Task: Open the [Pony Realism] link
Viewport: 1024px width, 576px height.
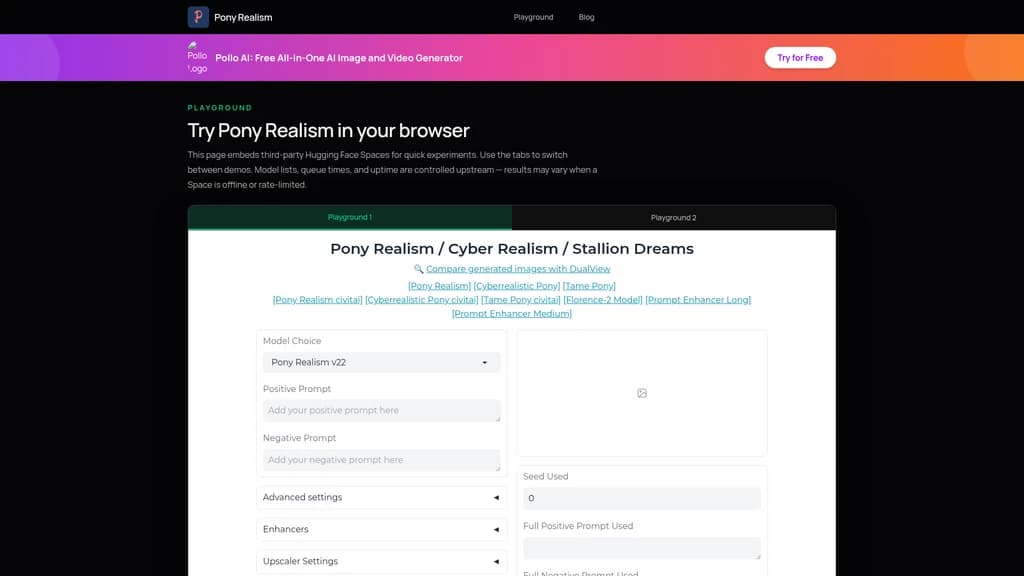Action: (x=440, y=286)
